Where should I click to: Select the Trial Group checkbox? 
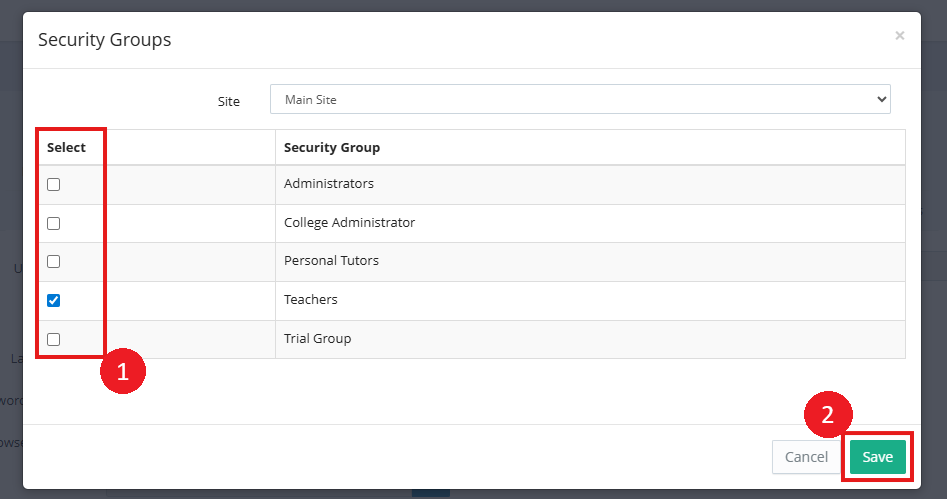pos(54,339)
